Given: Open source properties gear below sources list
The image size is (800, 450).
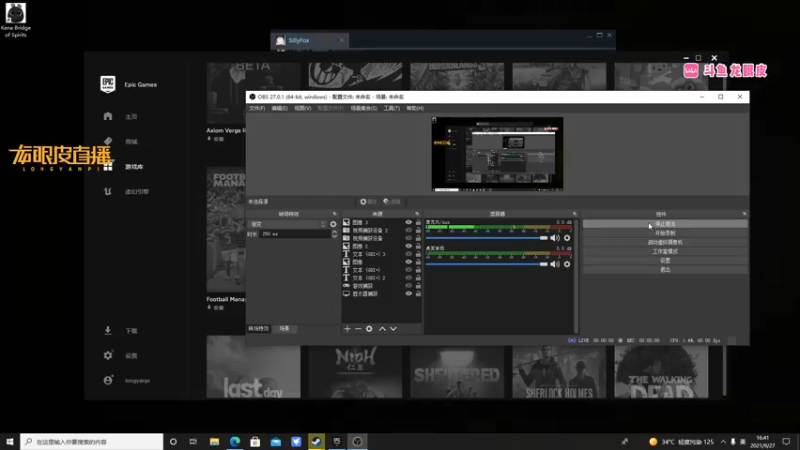Looking at the screenshot, I should point(369,329).
